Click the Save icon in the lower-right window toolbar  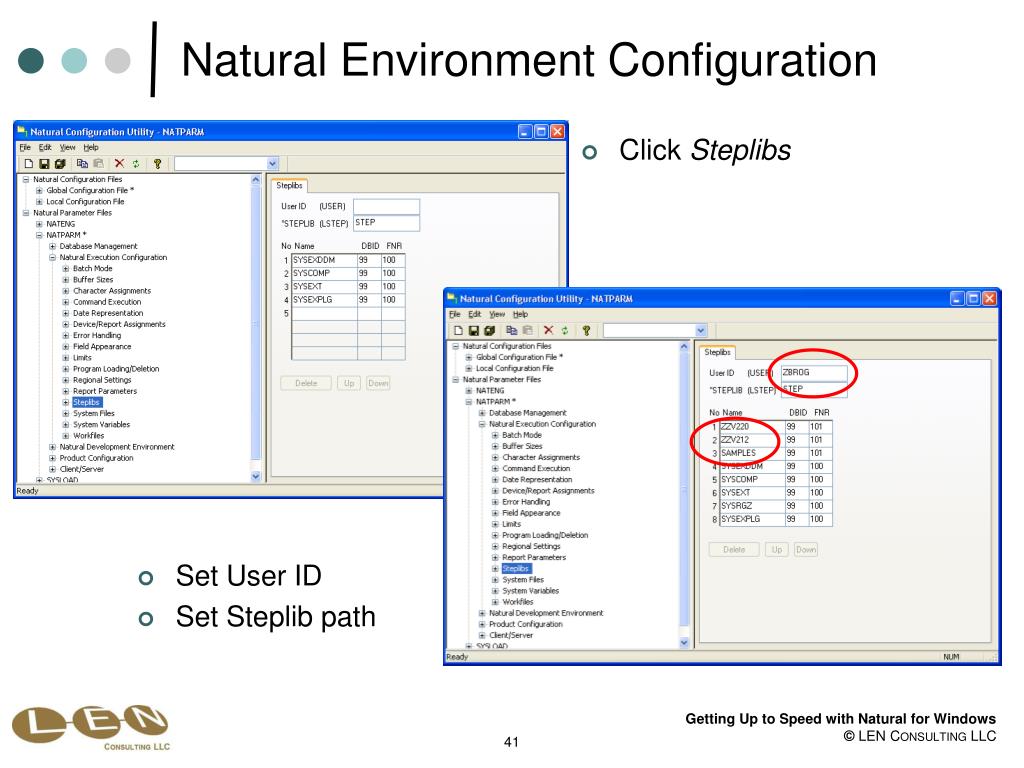[x=474, y=331]
